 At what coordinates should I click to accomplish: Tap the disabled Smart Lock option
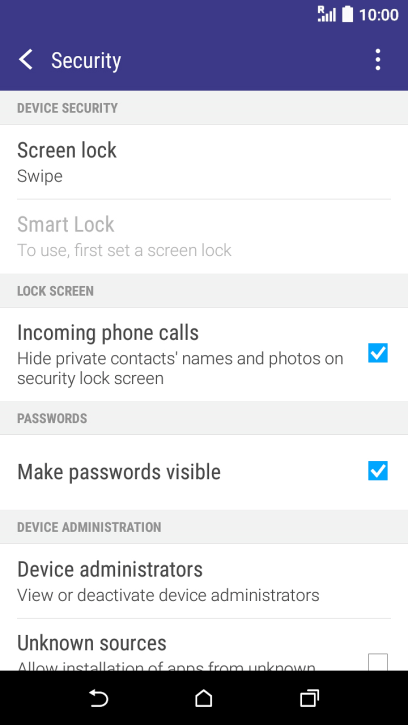coord(204,236)
